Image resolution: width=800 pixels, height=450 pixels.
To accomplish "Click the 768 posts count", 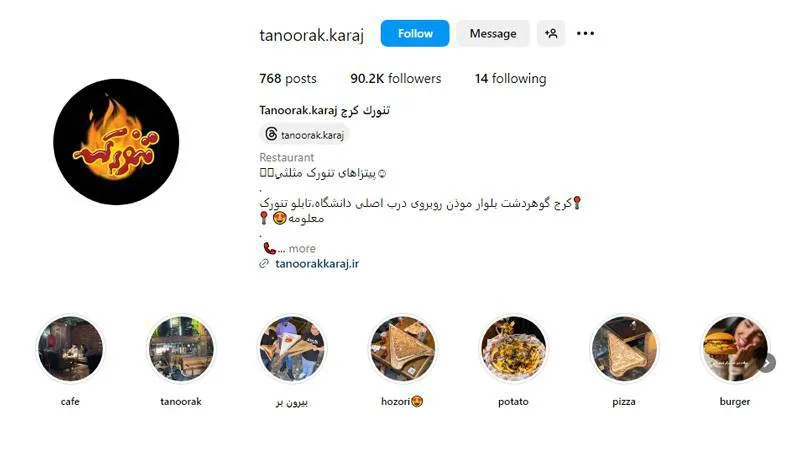I will tap(288, 79).
